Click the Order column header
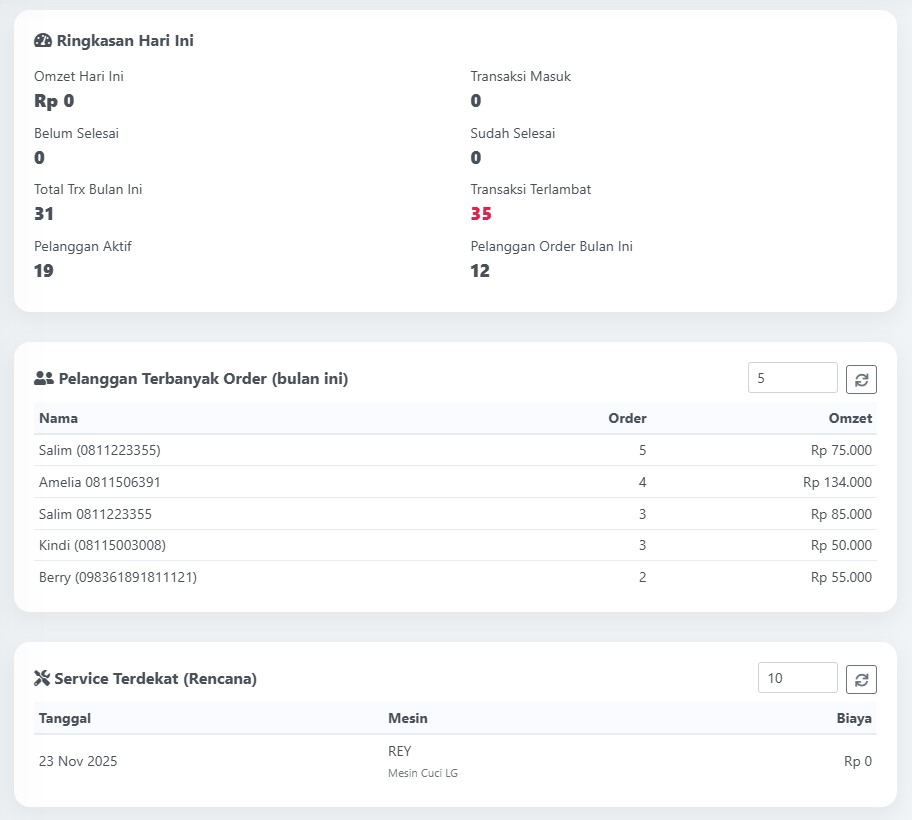Image resolution: width=912 pixels, height=820 pixels. (627, 418)
